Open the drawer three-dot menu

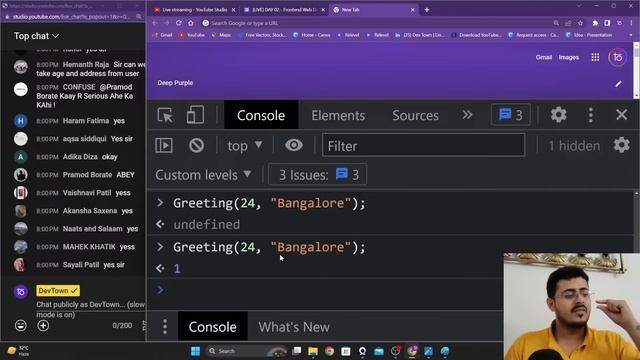coord(165,327)
